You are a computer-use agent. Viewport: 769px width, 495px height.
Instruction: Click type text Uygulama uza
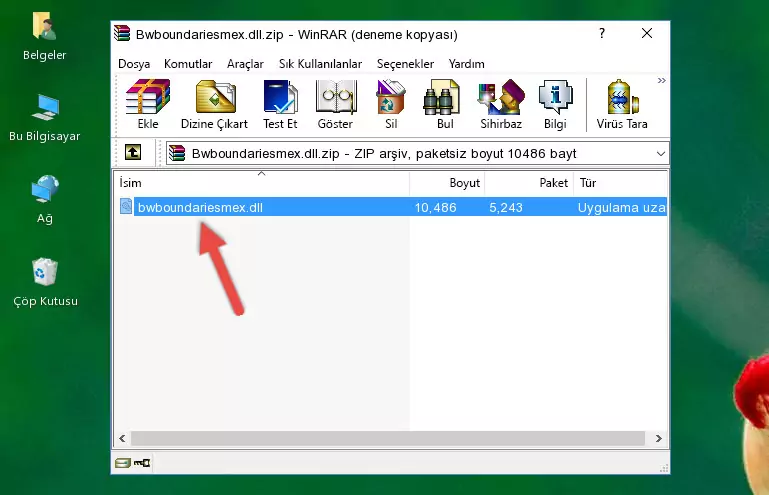click(621, 208)
